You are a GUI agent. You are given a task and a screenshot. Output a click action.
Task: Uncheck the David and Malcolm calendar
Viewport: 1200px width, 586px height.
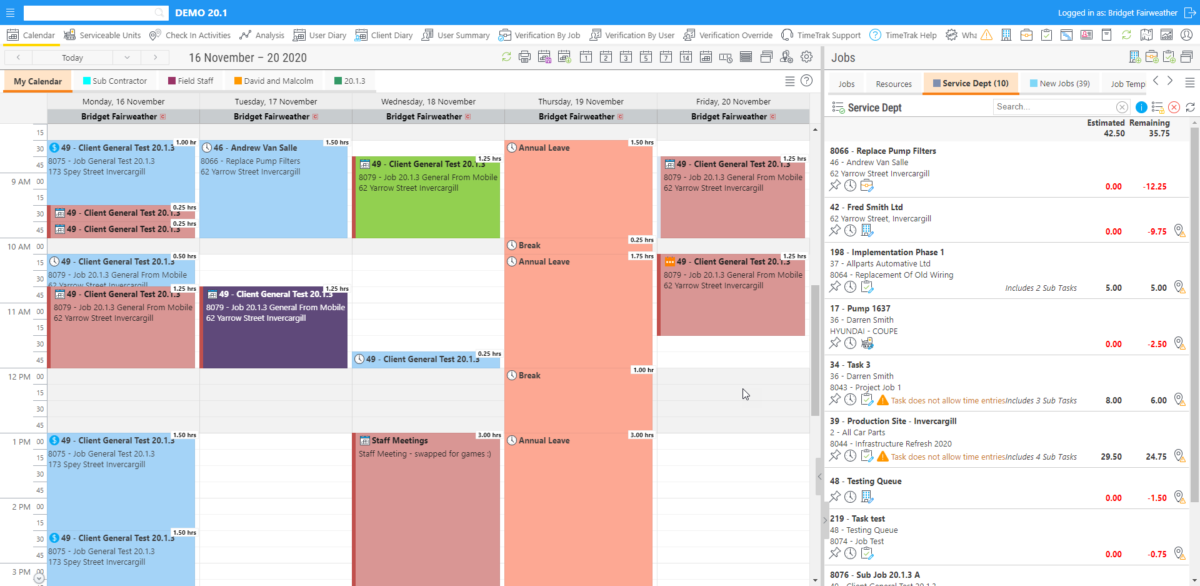pyautogui.click(x=238, y=81)
